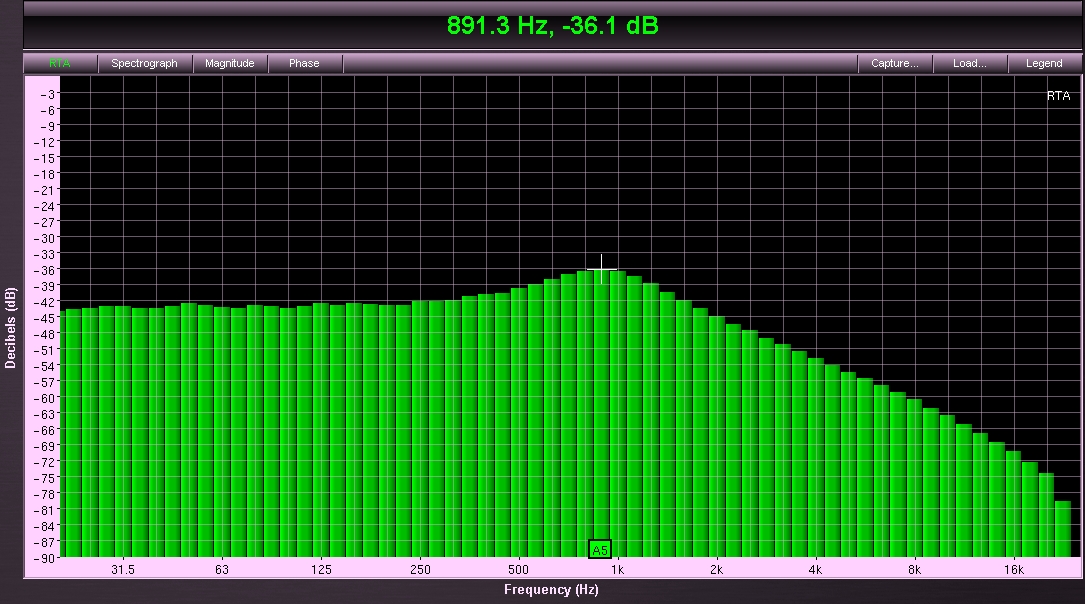1085x604 pixels.
Task: Click the green 891.3 Hz readout display
Action: (x=552, y=26)
